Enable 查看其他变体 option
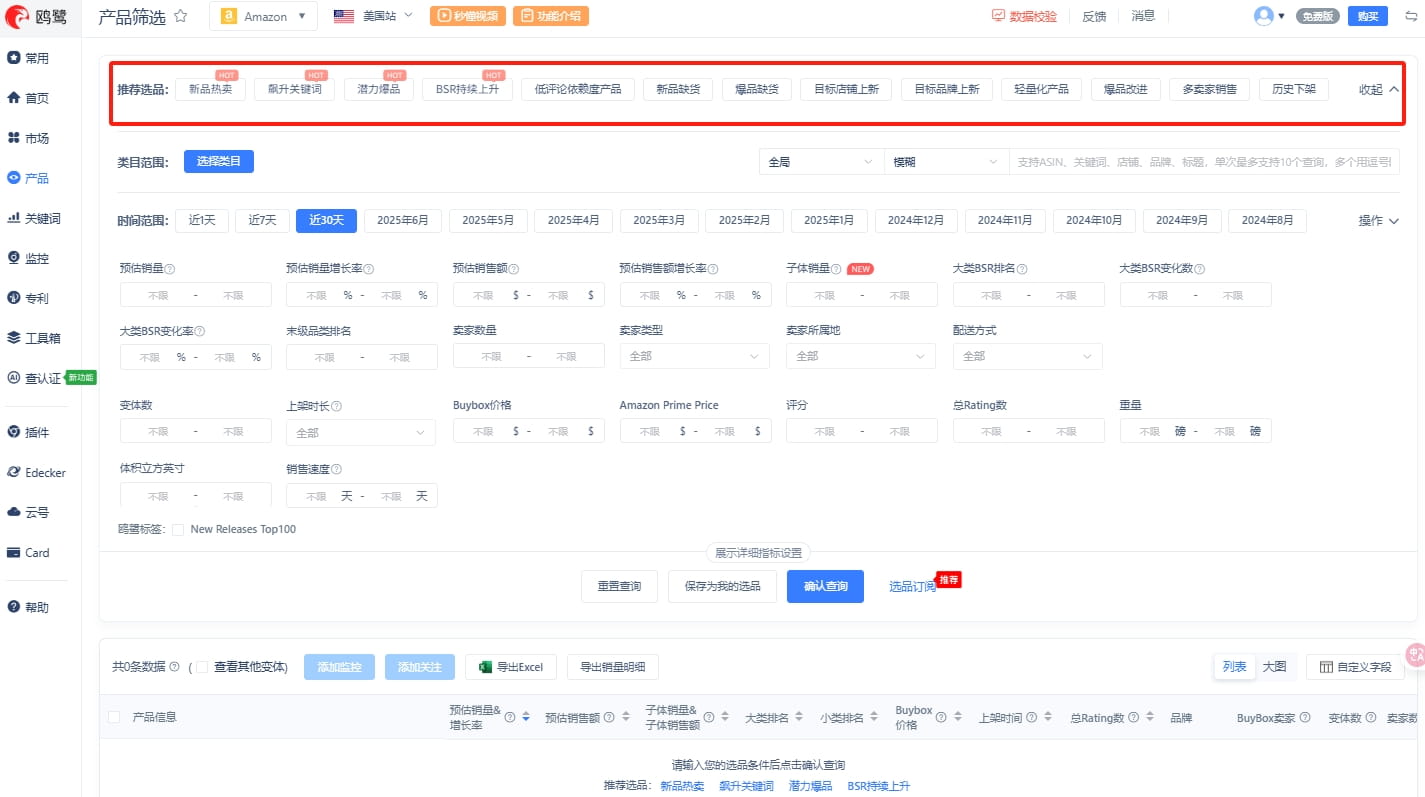Screen dimensions: 1425x797 [201, 667]
